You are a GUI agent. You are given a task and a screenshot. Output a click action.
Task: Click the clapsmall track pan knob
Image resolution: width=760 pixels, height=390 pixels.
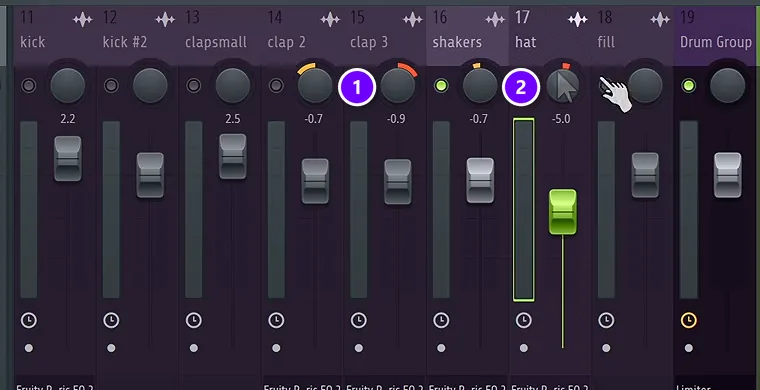tap(233, 86)
